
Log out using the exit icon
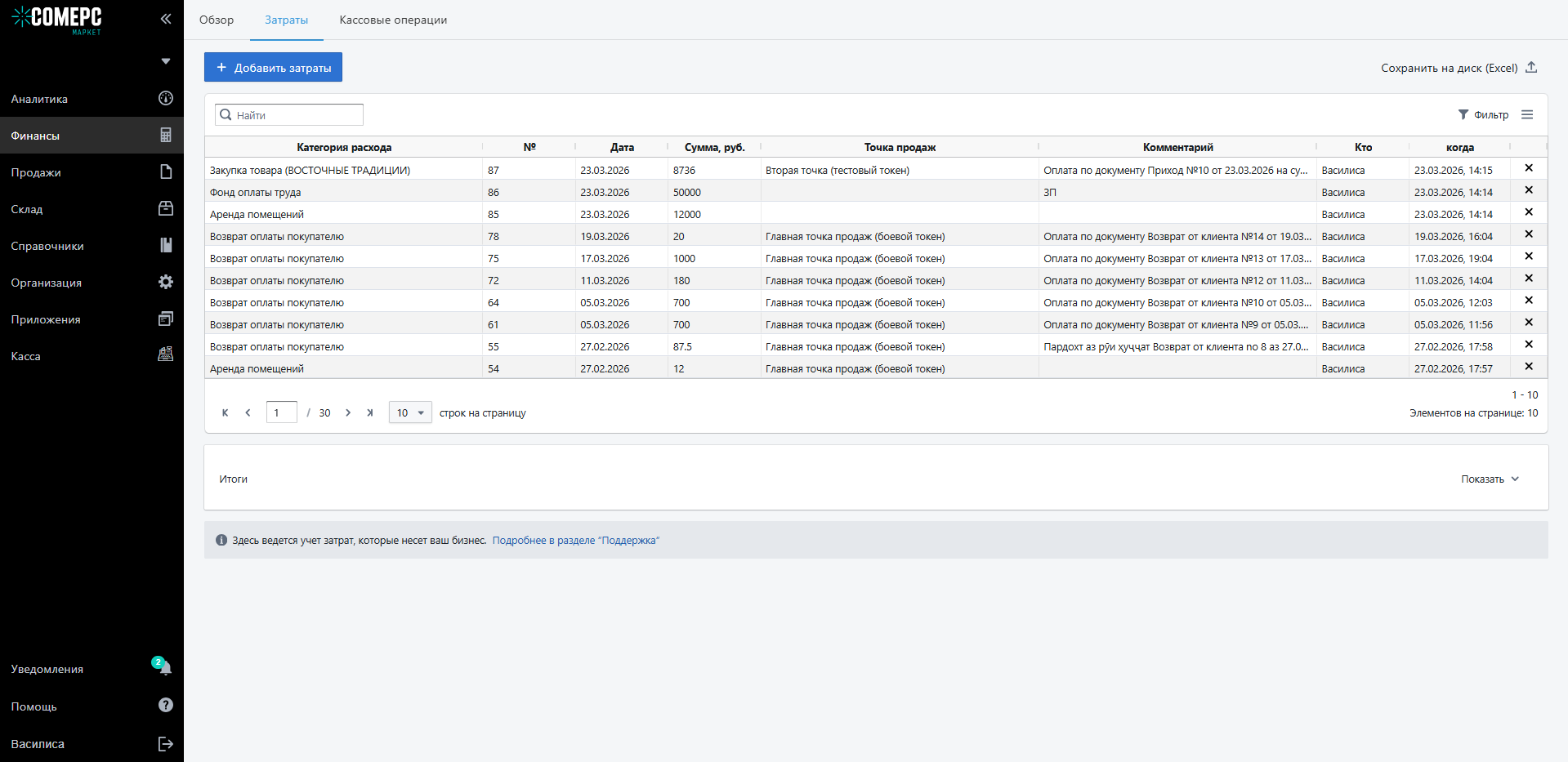(166, 743)
